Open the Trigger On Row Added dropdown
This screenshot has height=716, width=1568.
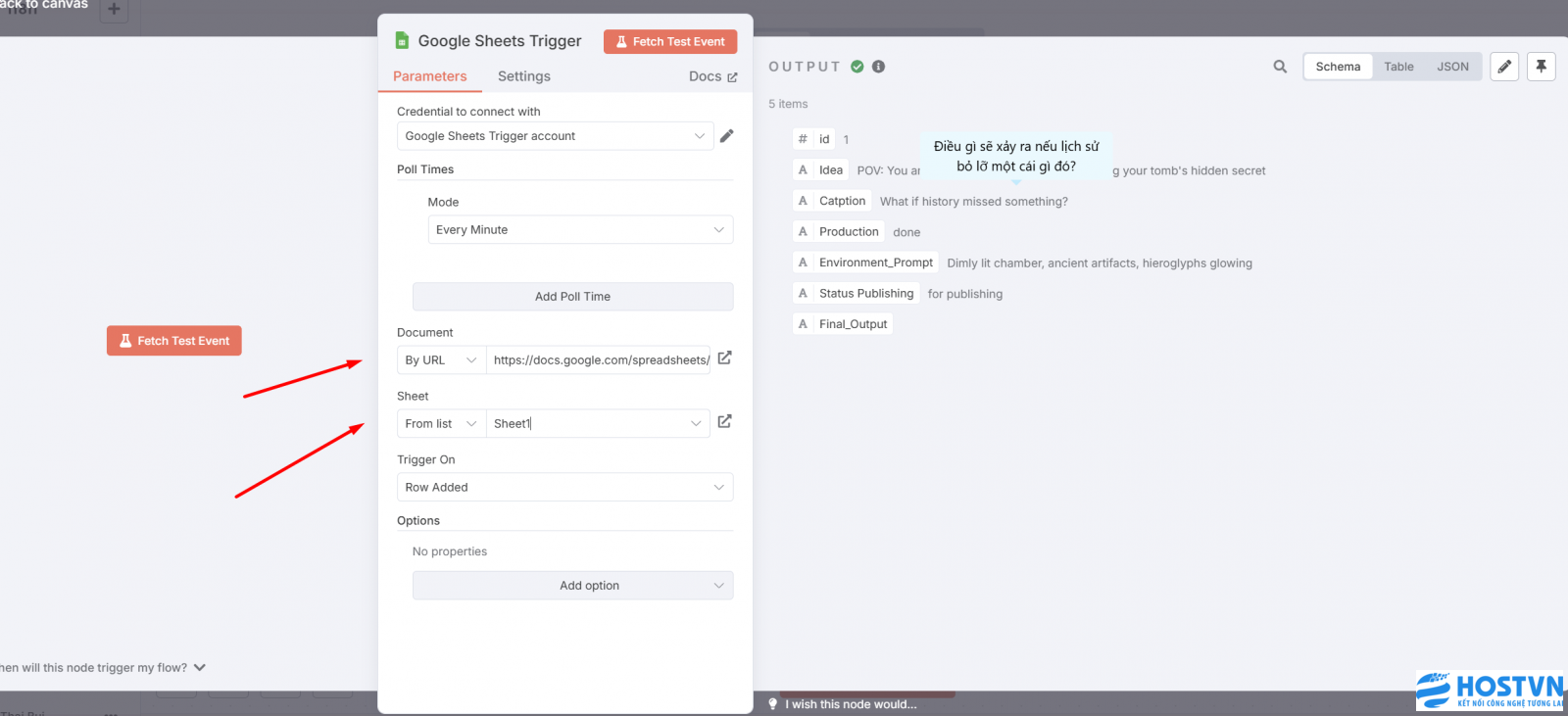[x=564, y=487]
